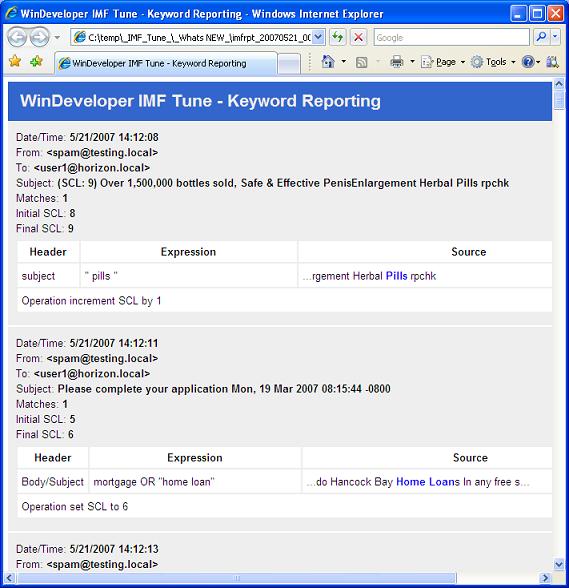The height and width of the screenshot is (588, 569).
Task: Click 'Please complete your application' subject
Action: point(224,389)
